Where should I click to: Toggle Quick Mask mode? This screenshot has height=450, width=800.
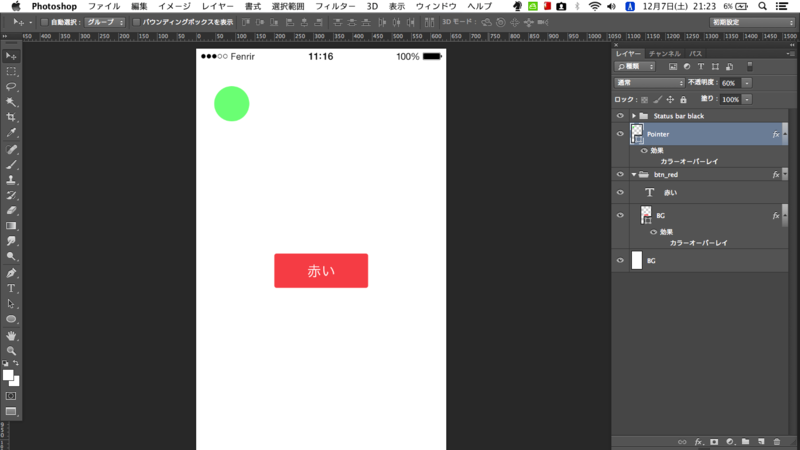[11, 396]
